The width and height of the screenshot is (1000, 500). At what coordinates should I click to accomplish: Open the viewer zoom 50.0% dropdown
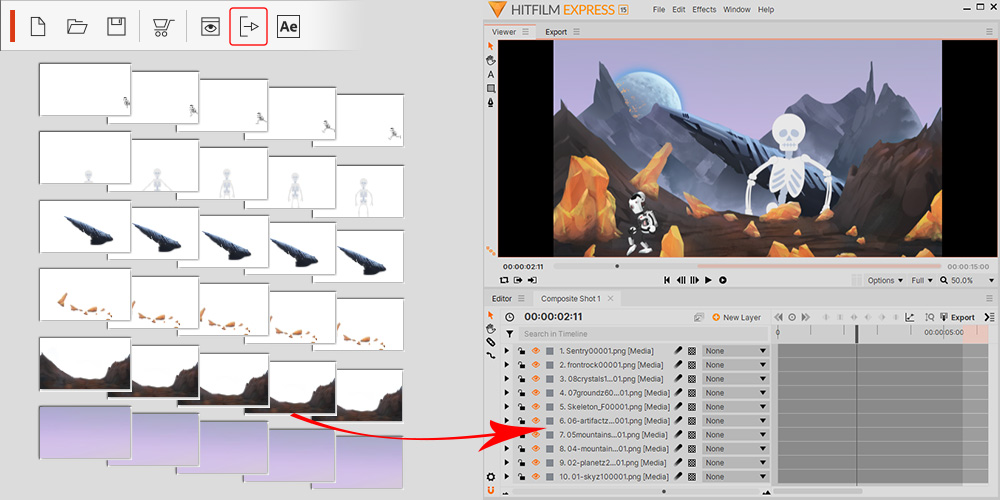point(965,280)
